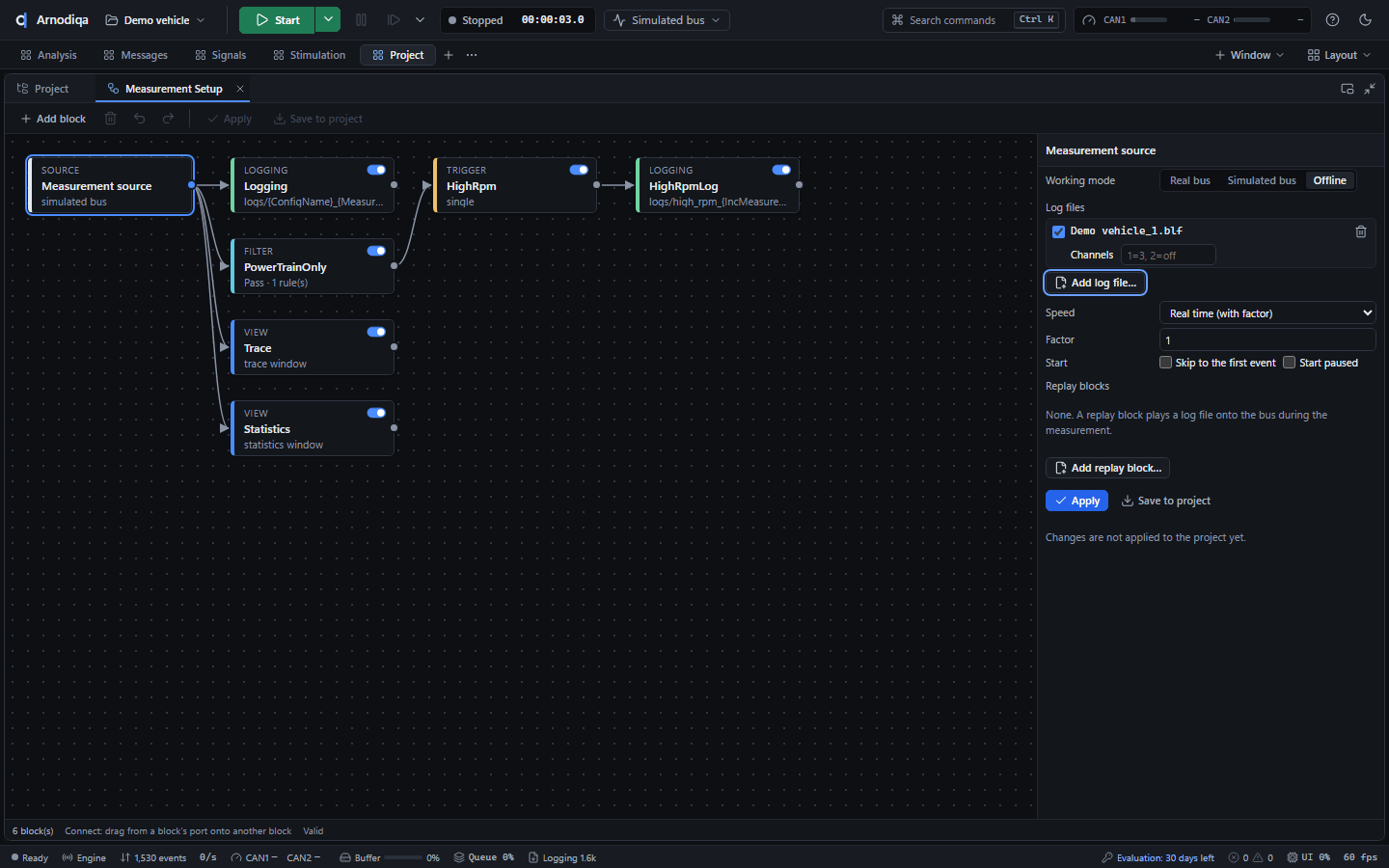This screenshot has height=868, width=1389.
Task: Click the Arnodiqa logo icon
Action: [x=21, y=20]
